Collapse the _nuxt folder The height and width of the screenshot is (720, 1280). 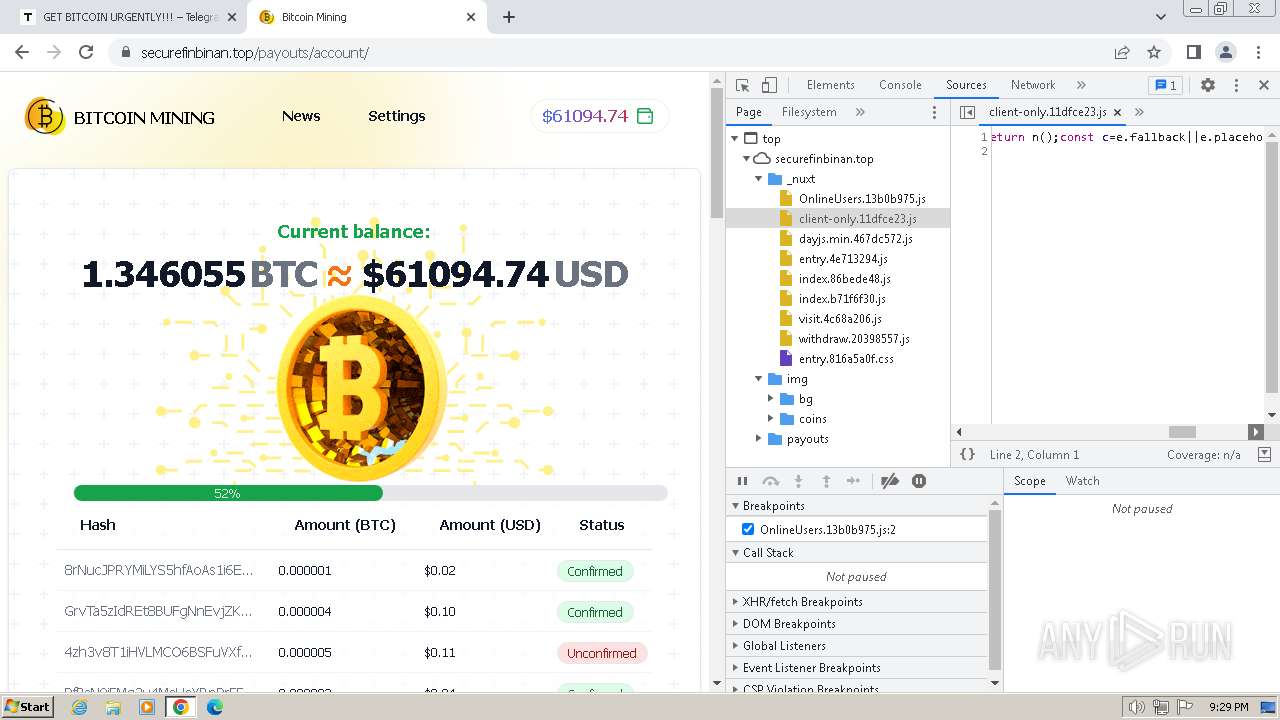(759, 179)
